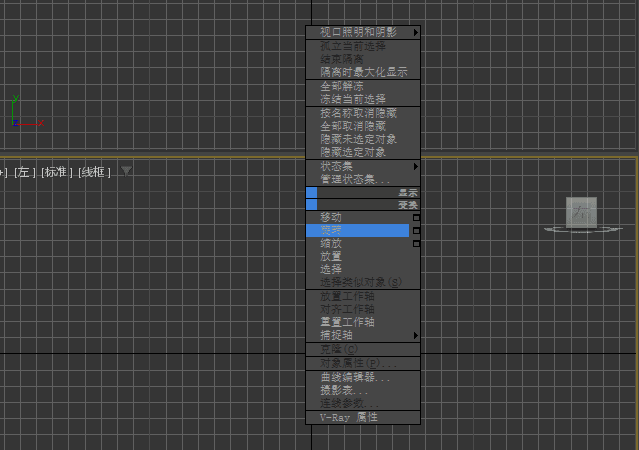Select 隔离时最大化显示 option

[x=363, y=73]
